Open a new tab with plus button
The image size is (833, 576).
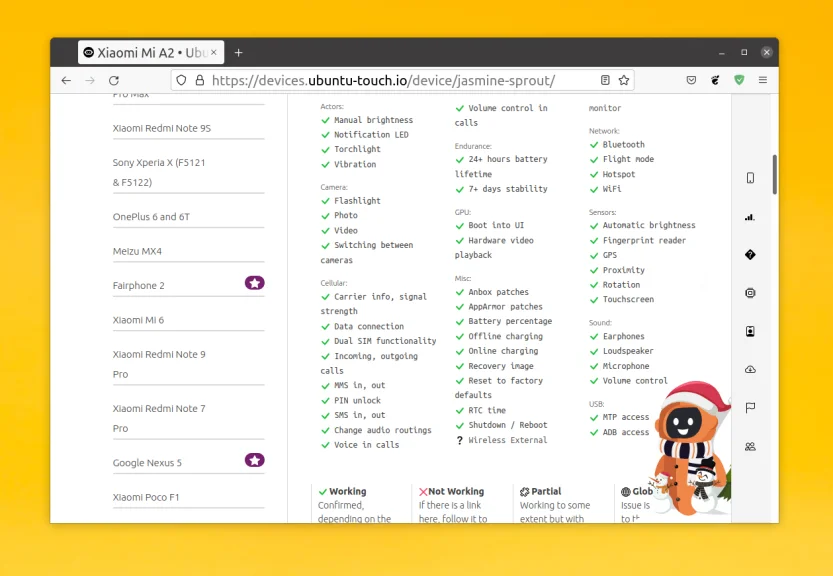pos(239,53)
